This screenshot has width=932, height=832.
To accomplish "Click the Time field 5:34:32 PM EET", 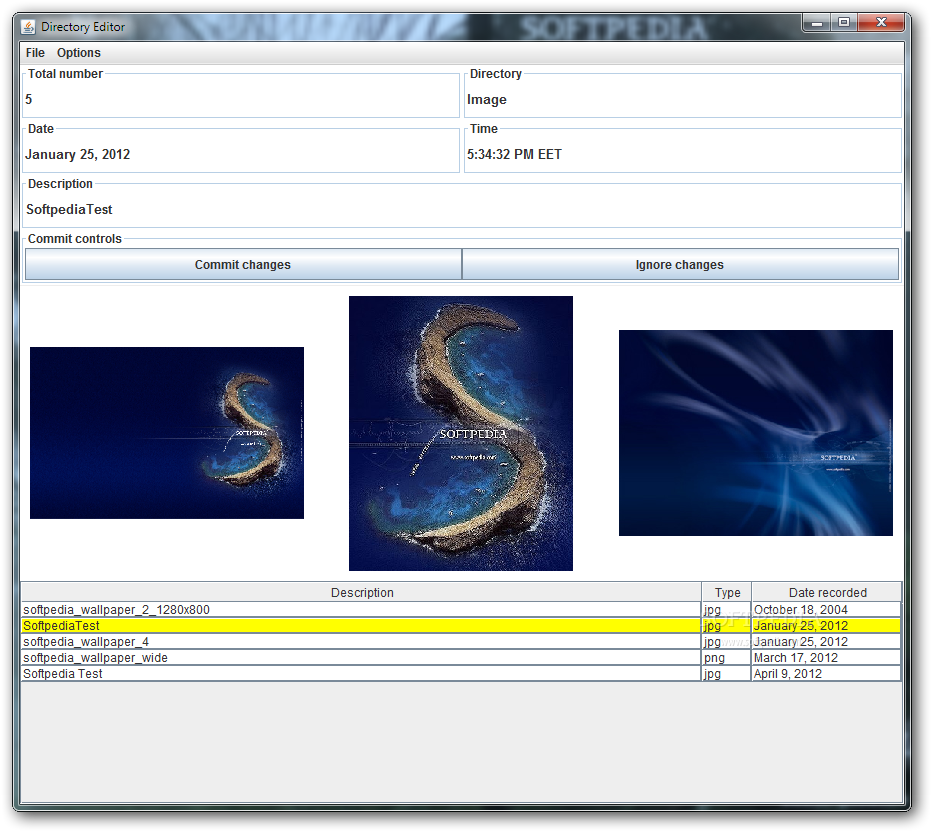I will [682, 155].
